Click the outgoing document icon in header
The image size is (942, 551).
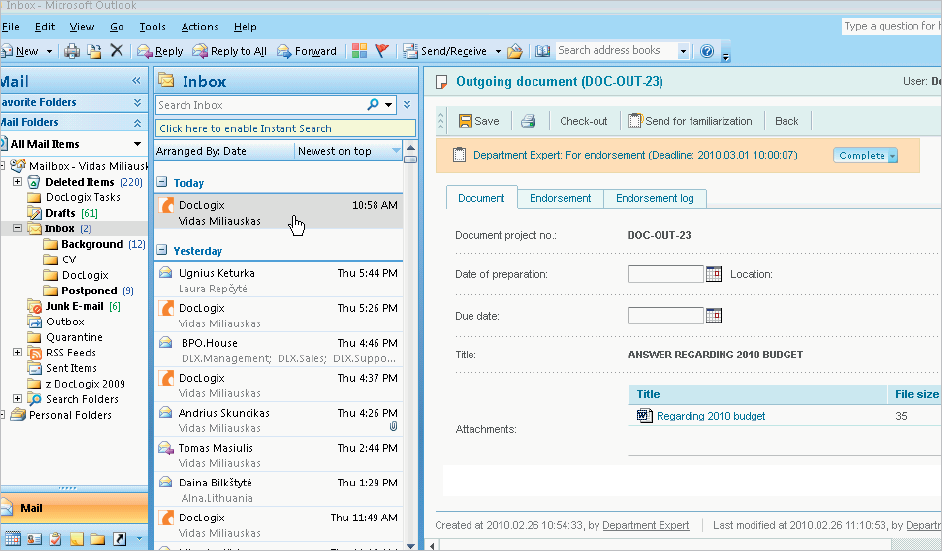(442, 82)
